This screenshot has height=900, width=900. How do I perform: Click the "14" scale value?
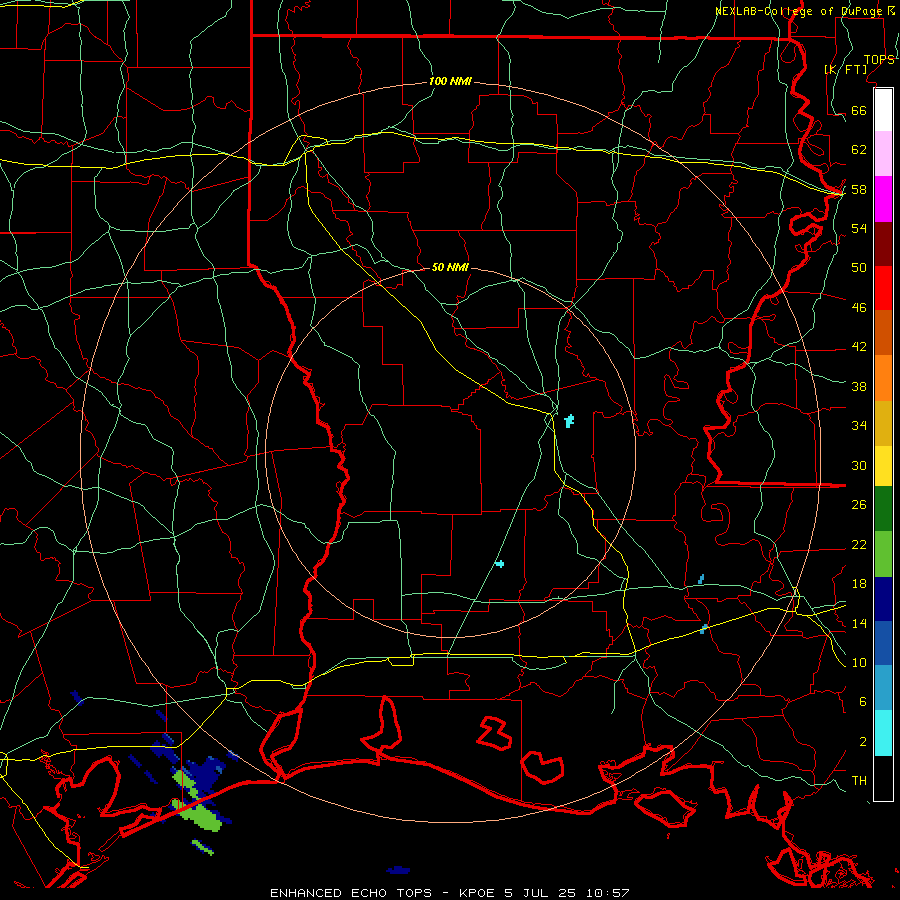pyautogui.click(x=859, y=623)
